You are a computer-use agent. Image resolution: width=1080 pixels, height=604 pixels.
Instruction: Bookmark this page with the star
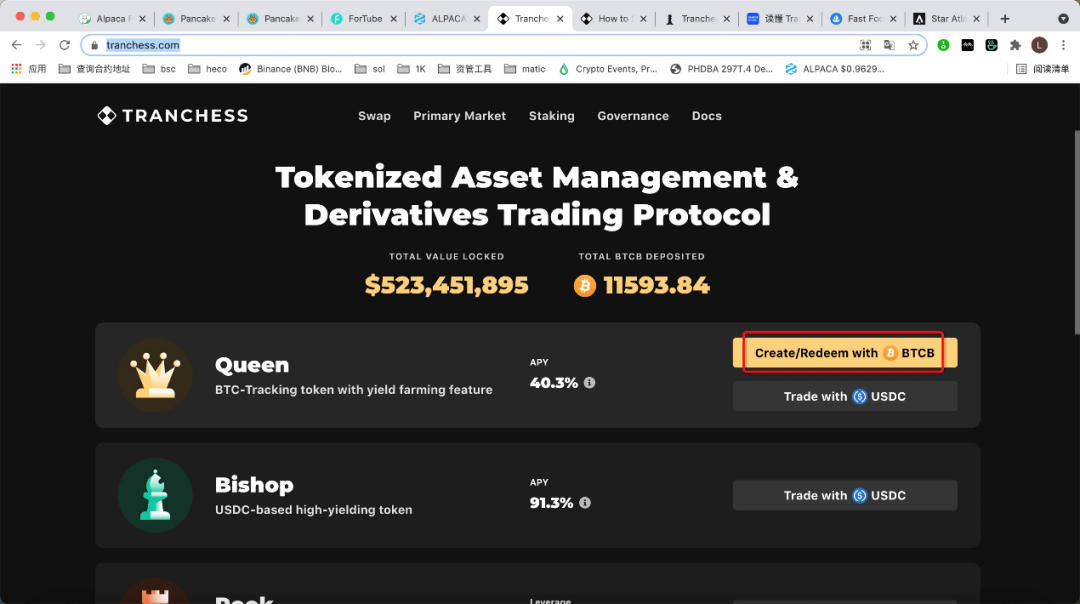pos(913,45)
